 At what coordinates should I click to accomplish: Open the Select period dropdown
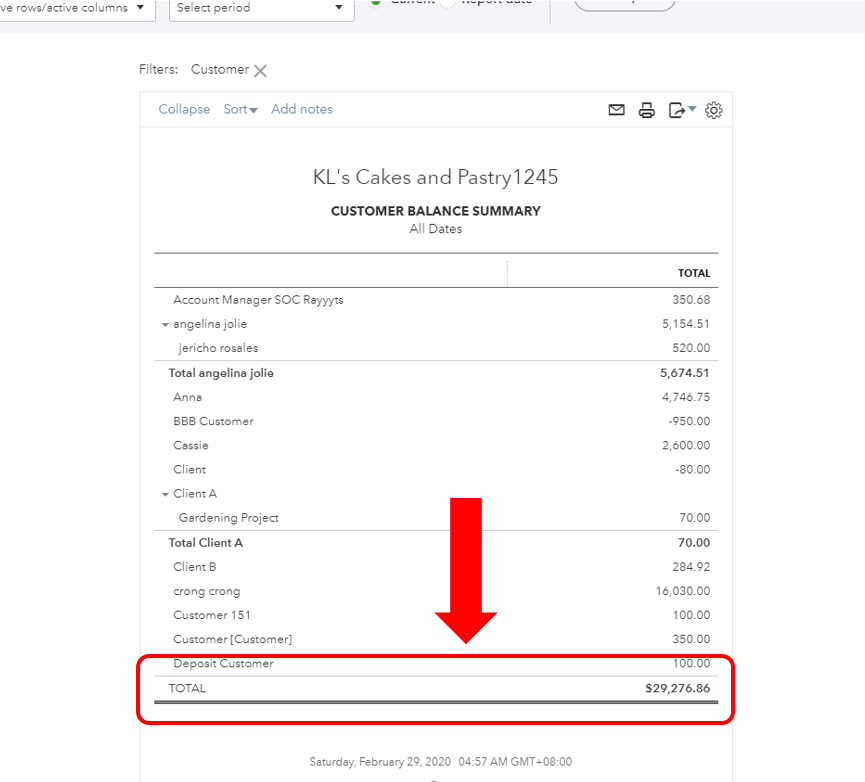tap(261, 10)
